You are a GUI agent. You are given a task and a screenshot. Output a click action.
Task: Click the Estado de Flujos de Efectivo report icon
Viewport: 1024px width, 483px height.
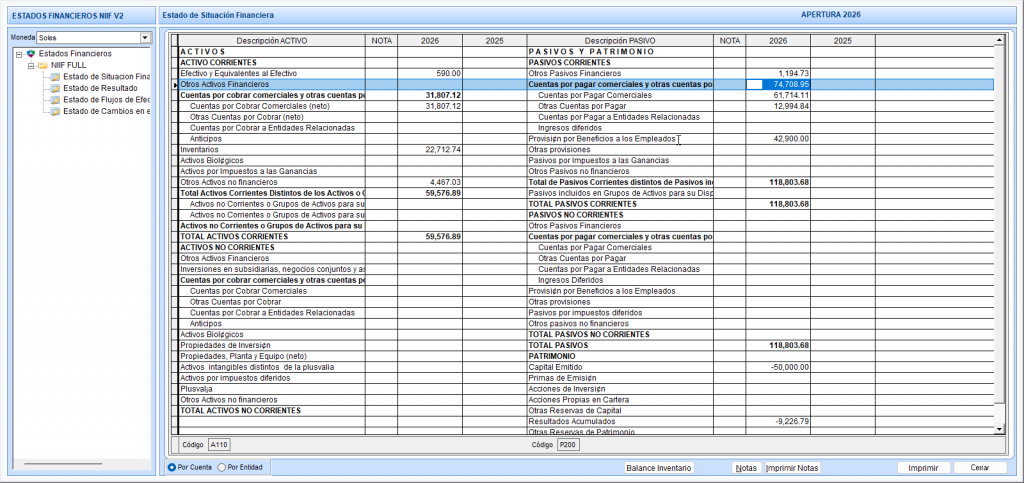[56, 100]
